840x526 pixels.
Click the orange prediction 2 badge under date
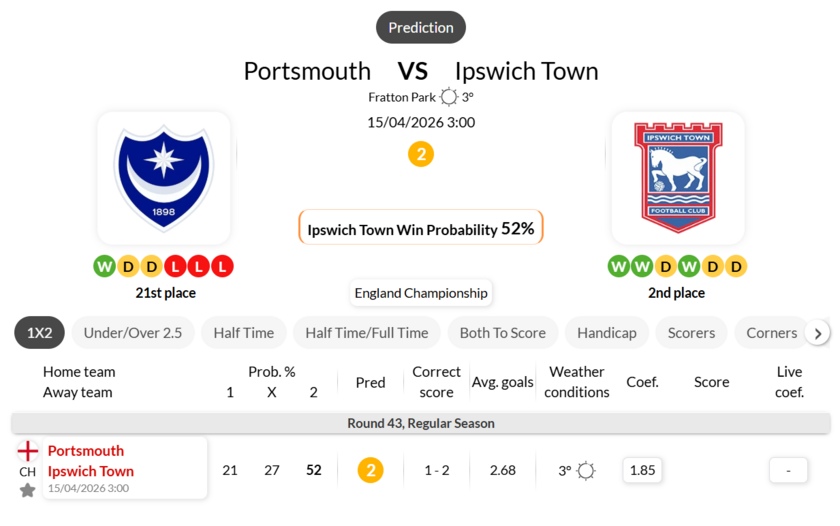pos(421,154)
